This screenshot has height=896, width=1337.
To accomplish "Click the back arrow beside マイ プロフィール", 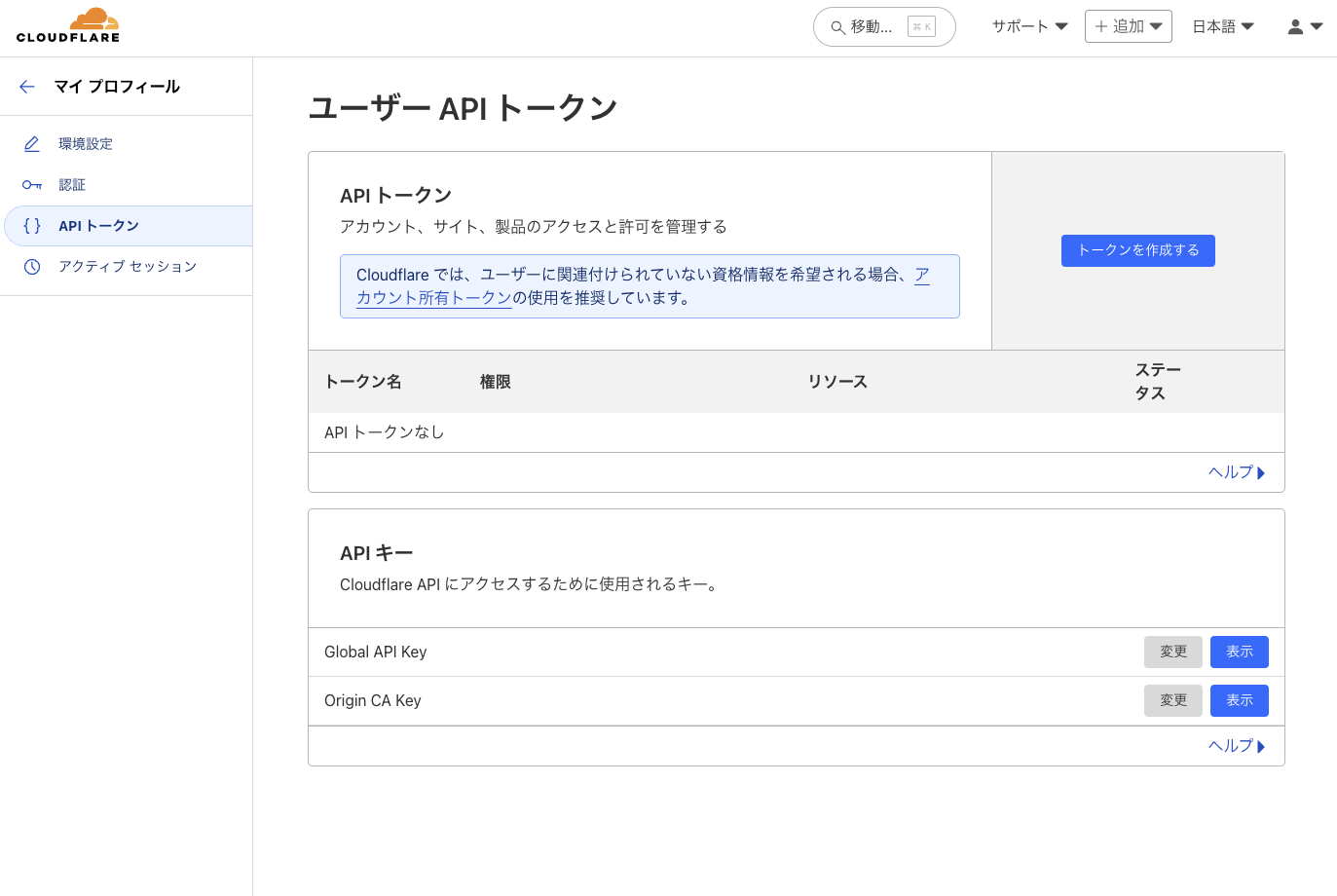I will 27,86.
